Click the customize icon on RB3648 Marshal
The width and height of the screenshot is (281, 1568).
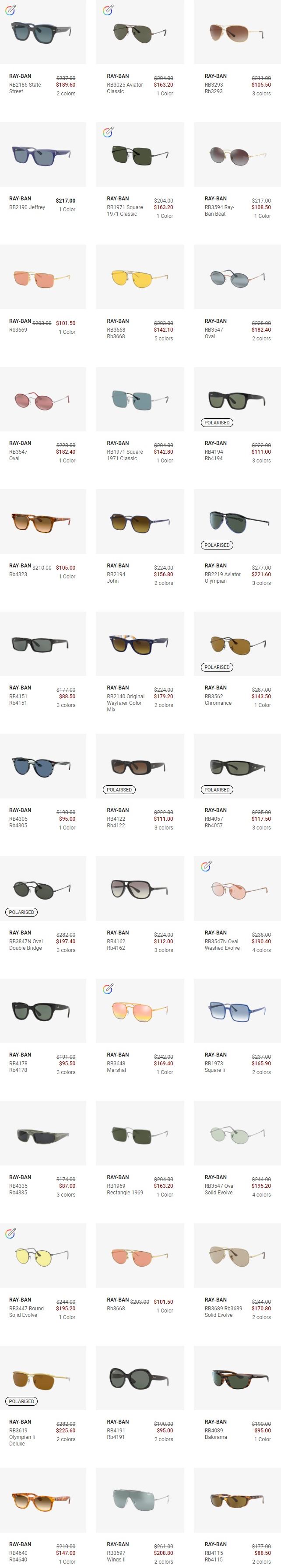(x=108, y=988)
